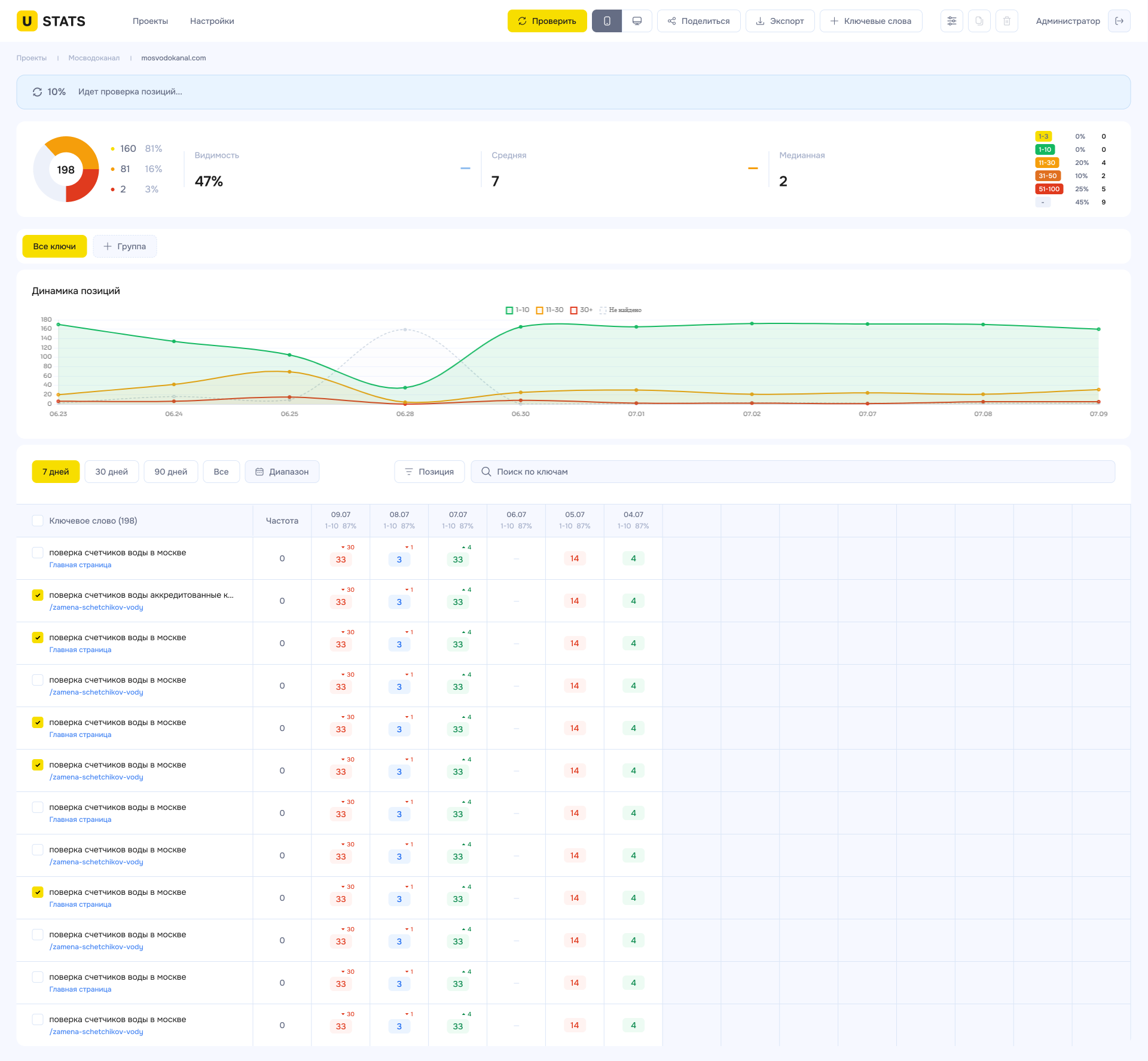Click the refresh spinner icon at 10%
The width and height of the screenshot is (1148, 1061).
(x=37, y=92)
